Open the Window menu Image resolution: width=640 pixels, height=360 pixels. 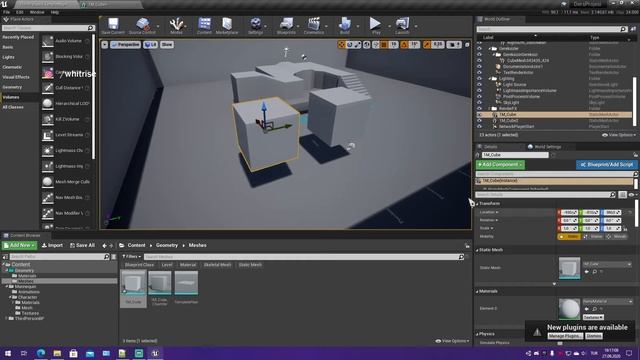[37, 12]
